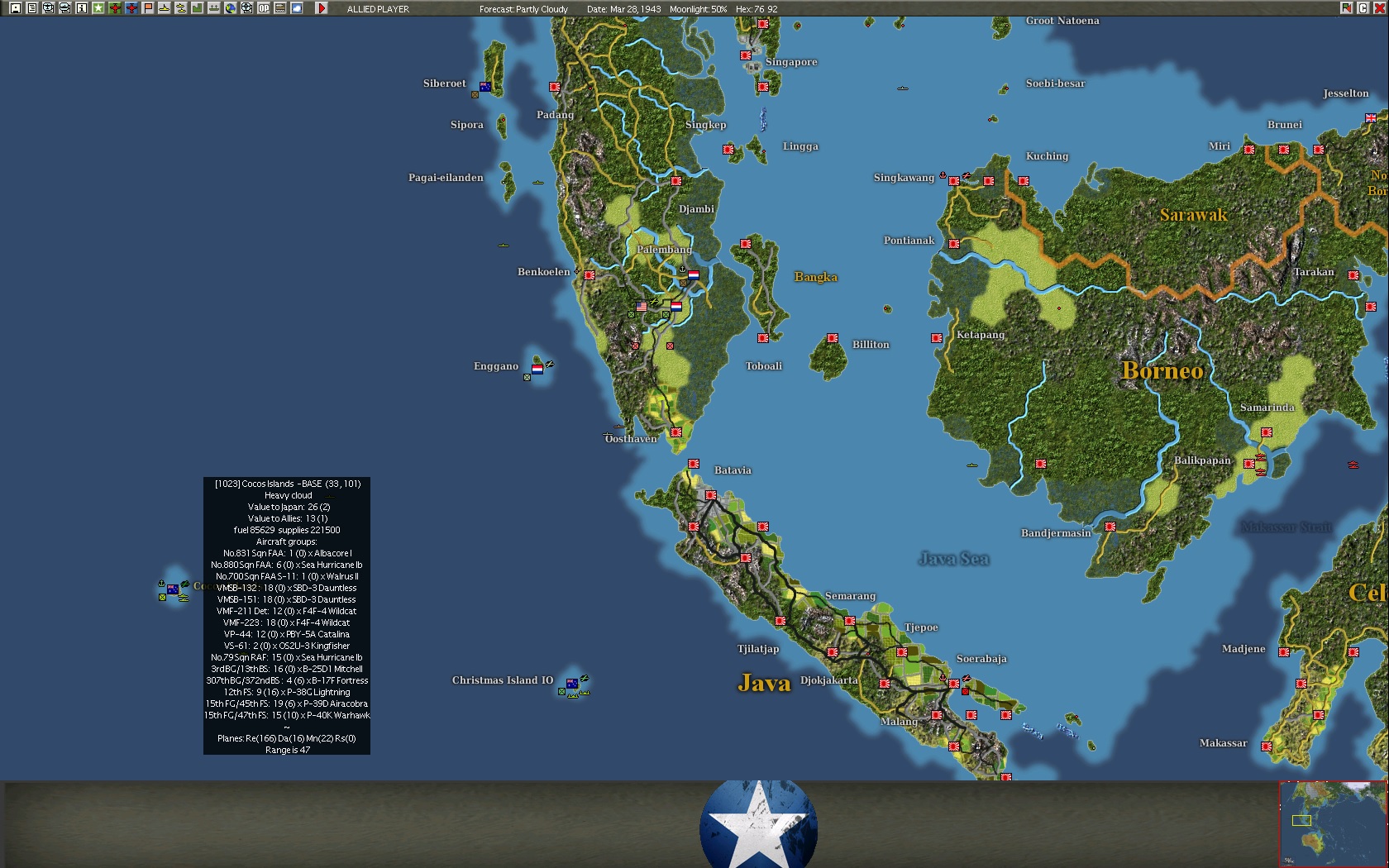Open the document list toolbar icon
The image size is (1389, 868).
[x=31, y=8]
